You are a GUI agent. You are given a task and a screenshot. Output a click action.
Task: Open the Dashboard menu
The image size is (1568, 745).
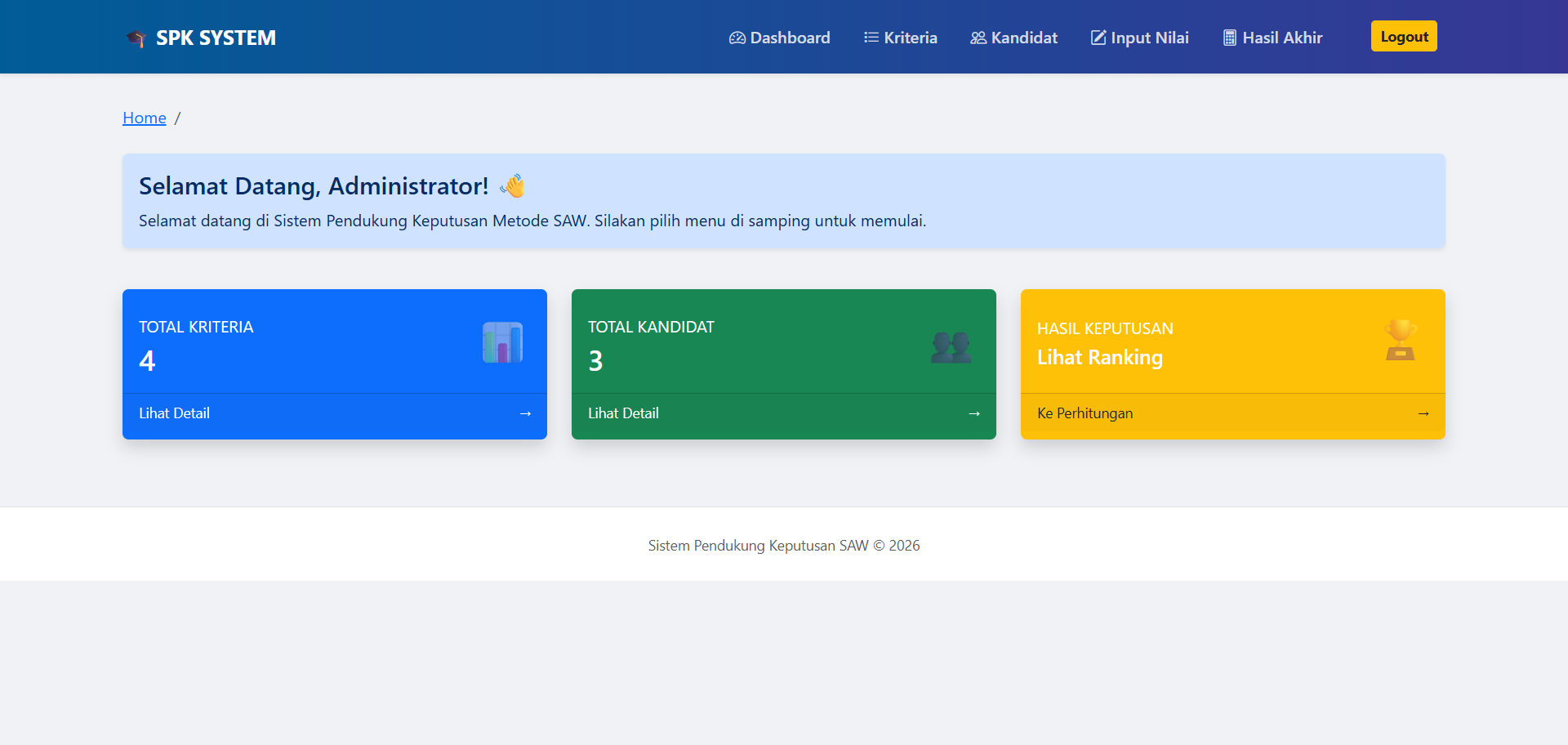[x=780, y=38]
